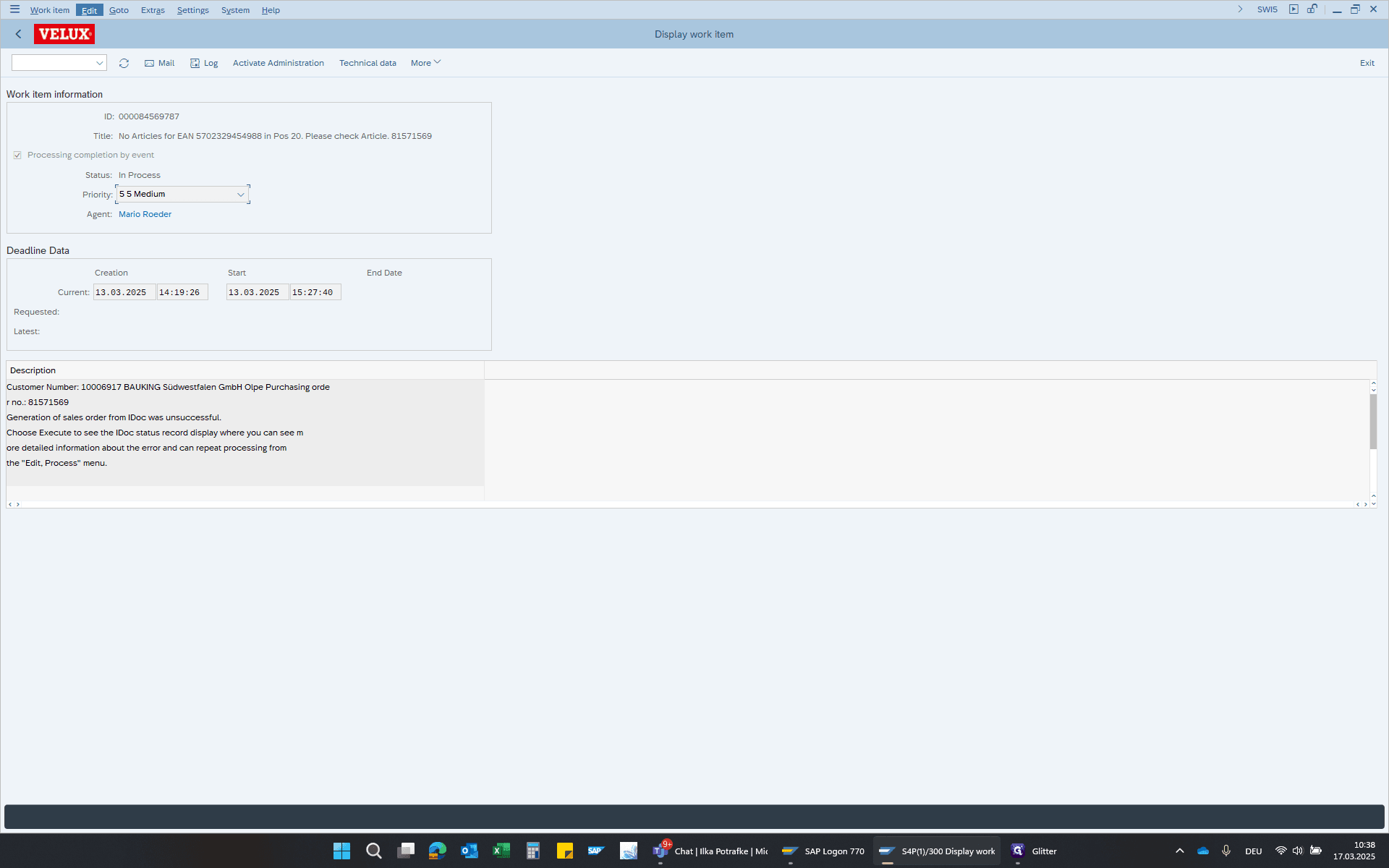
Task: Open the Goto menu
Action: 119,10
